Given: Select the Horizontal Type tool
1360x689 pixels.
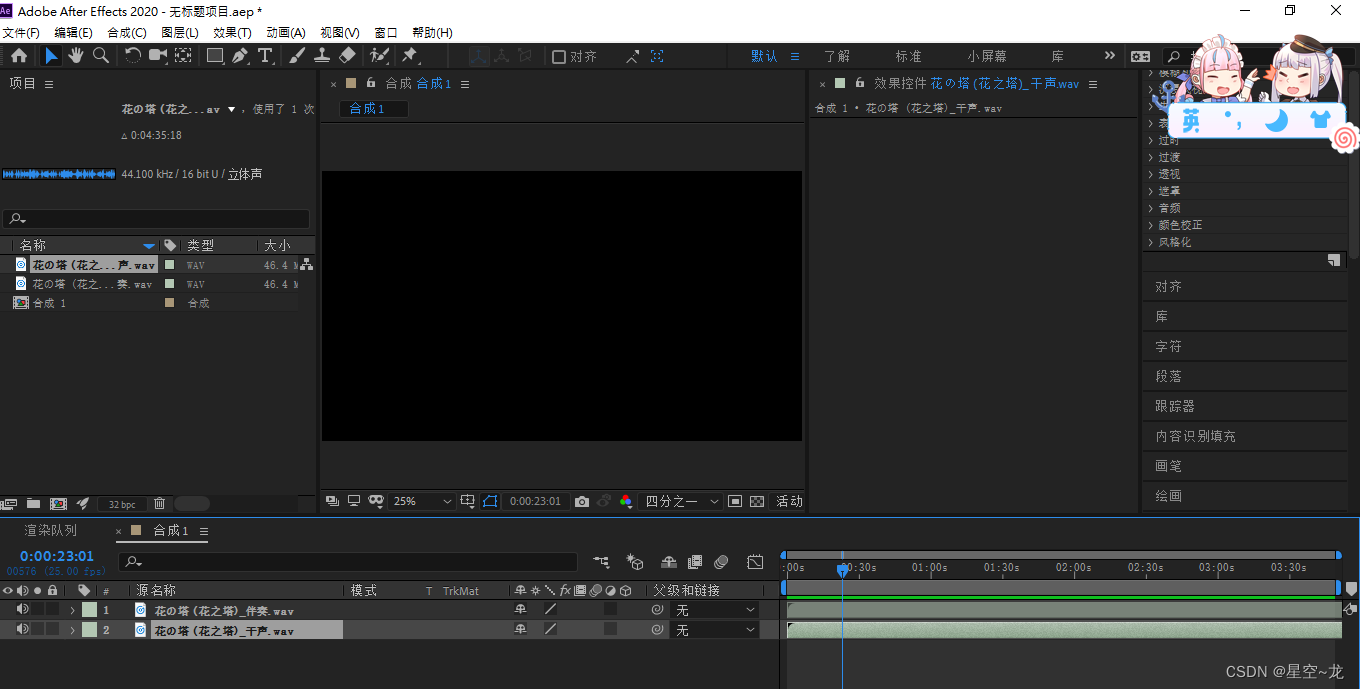Looking at the screenshot, I should (265, 56).
